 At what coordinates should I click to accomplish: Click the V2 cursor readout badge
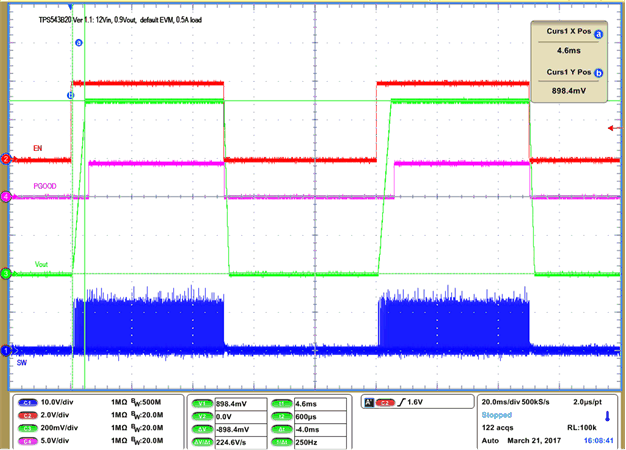pyautogui.click(x=202, y=416)
